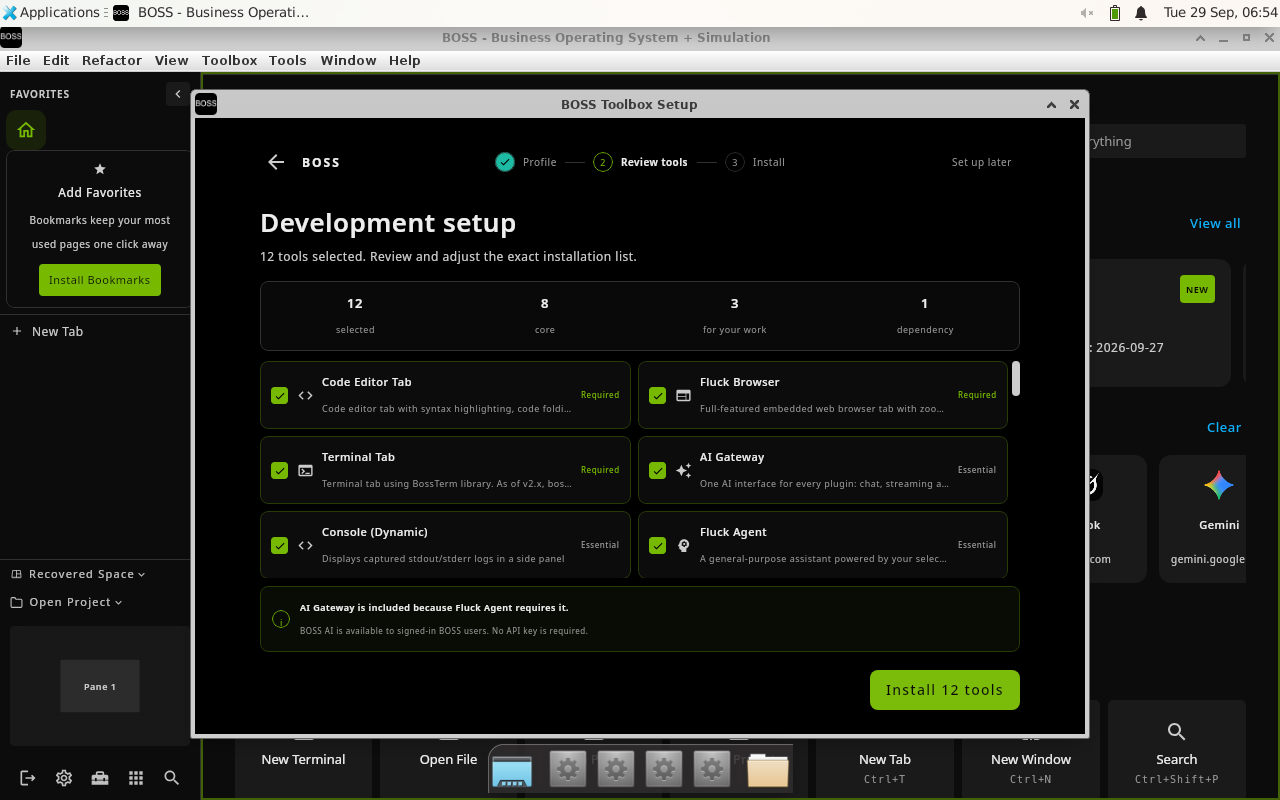The image size is (1280, 800).
Task: Toggle the Console (Dynamic) checkbox
Action: (x=280, y=545)
